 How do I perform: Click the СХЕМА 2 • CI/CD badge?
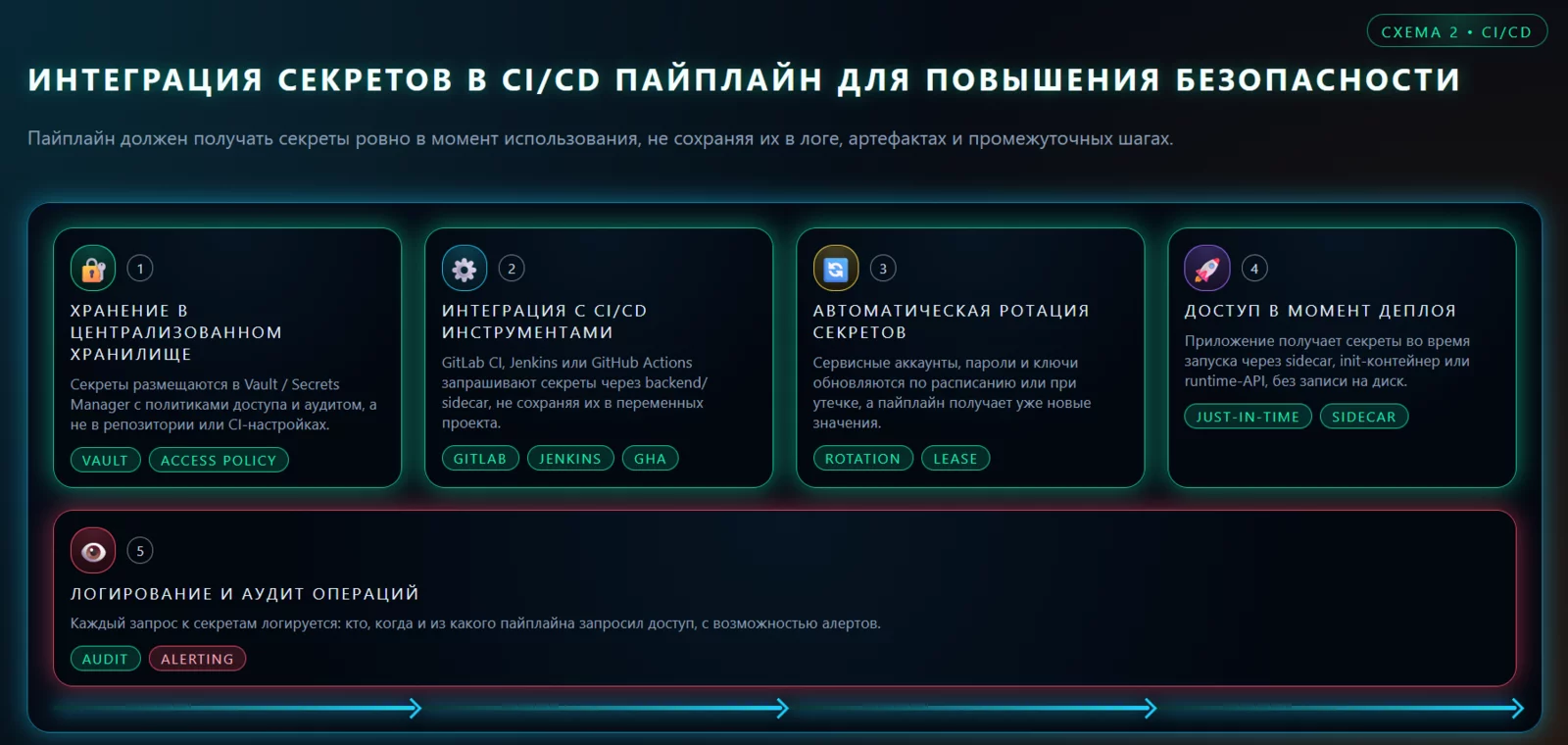pyautogui.click(x=1456, y=31)
